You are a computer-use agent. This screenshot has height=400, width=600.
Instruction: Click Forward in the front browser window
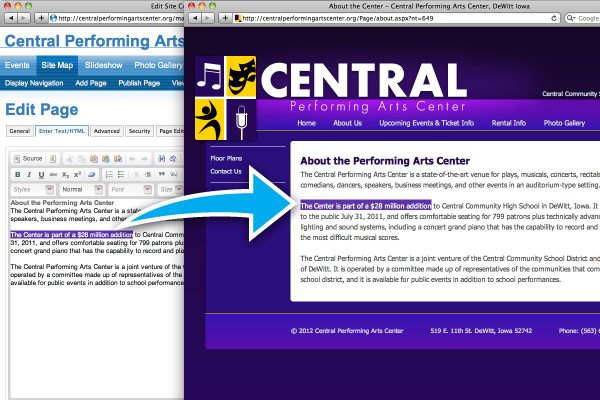point(207,18)
